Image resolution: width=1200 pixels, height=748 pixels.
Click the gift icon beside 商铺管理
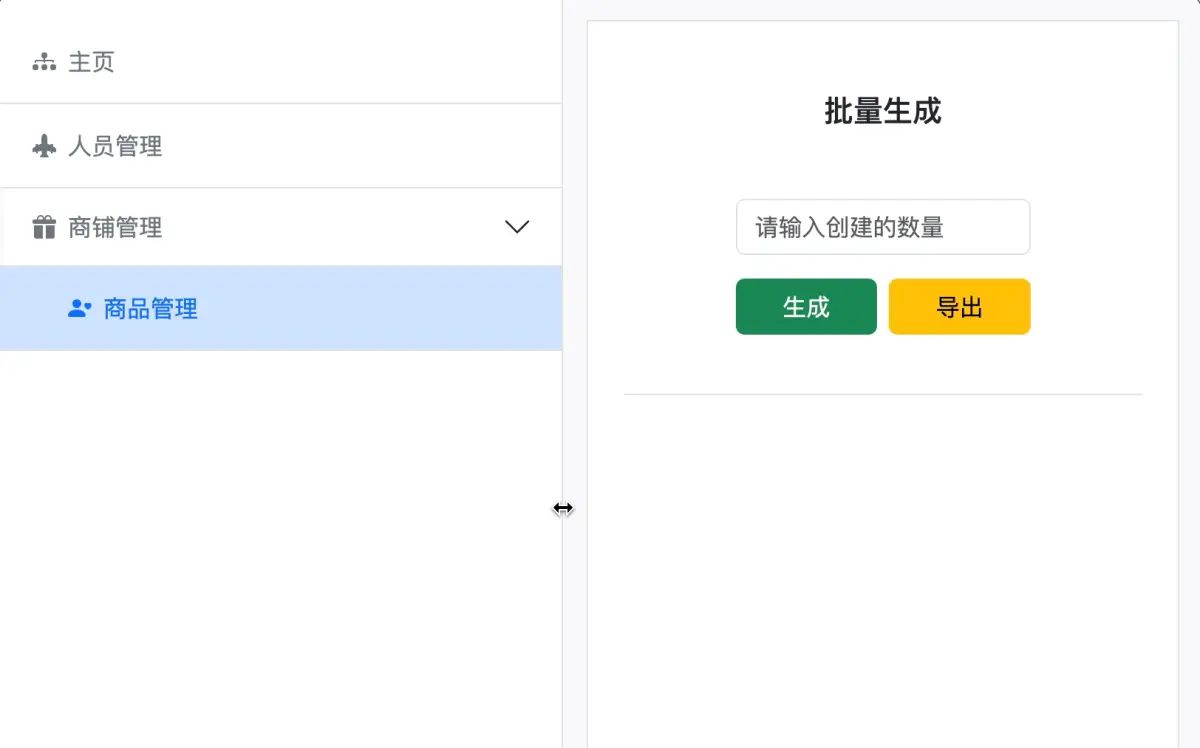(44, 228)
